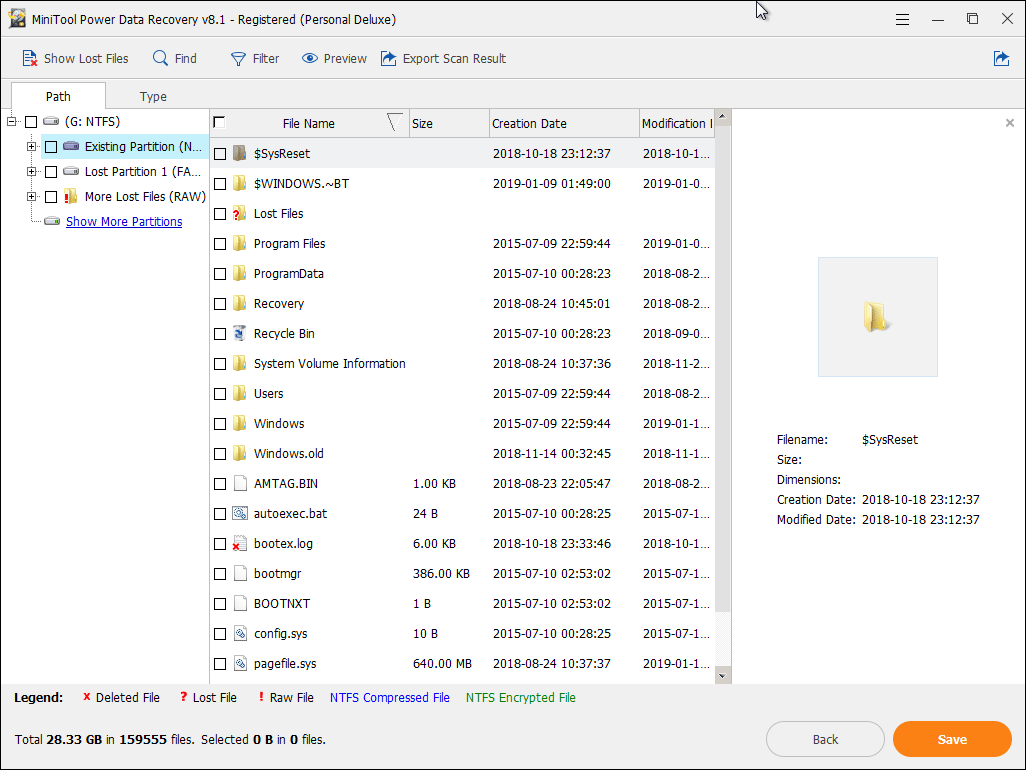This screenshot has width=1026, height=770.
Task: Sort by the Modification column header
Action: point(677,123)
